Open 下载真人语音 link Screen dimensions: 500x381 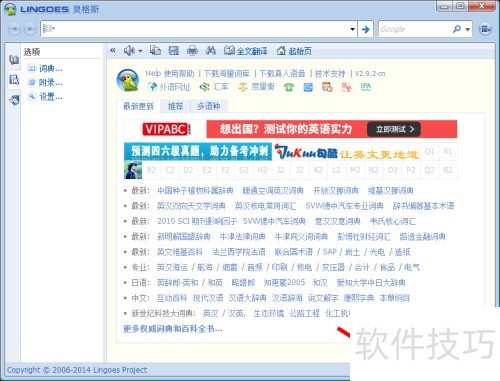pyautogui.click(x=282, y=73)
